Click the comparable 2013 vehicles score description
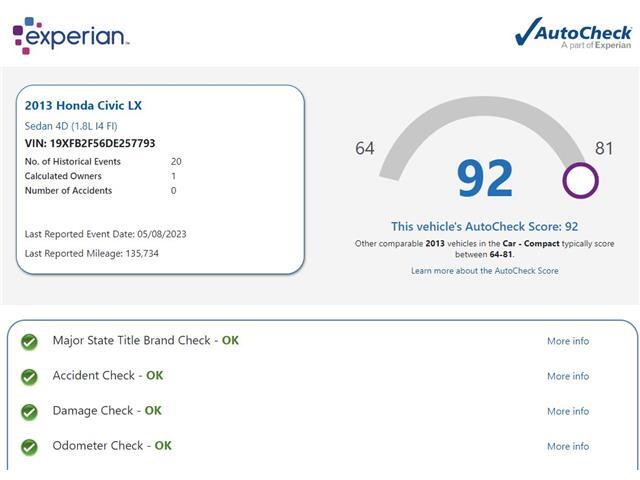Screen dimensions: 640x480 [x=484, y=249]
